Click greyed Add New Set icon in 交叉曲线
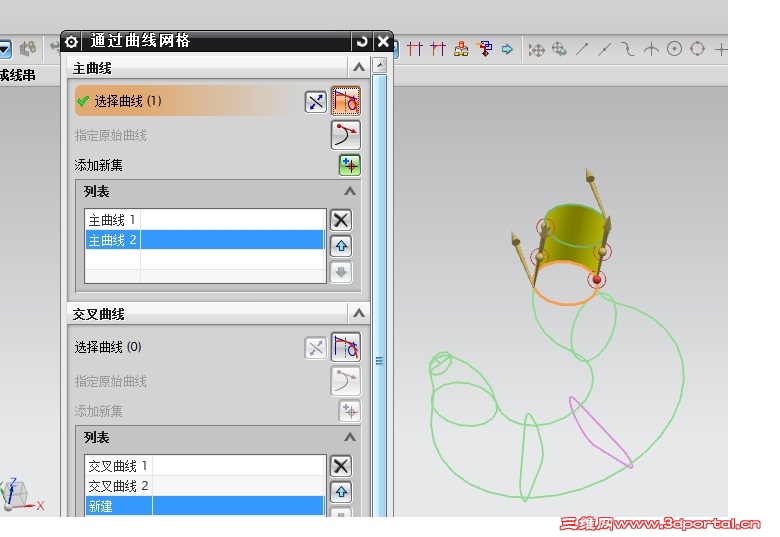780x537 pixels. click(350, 411)
